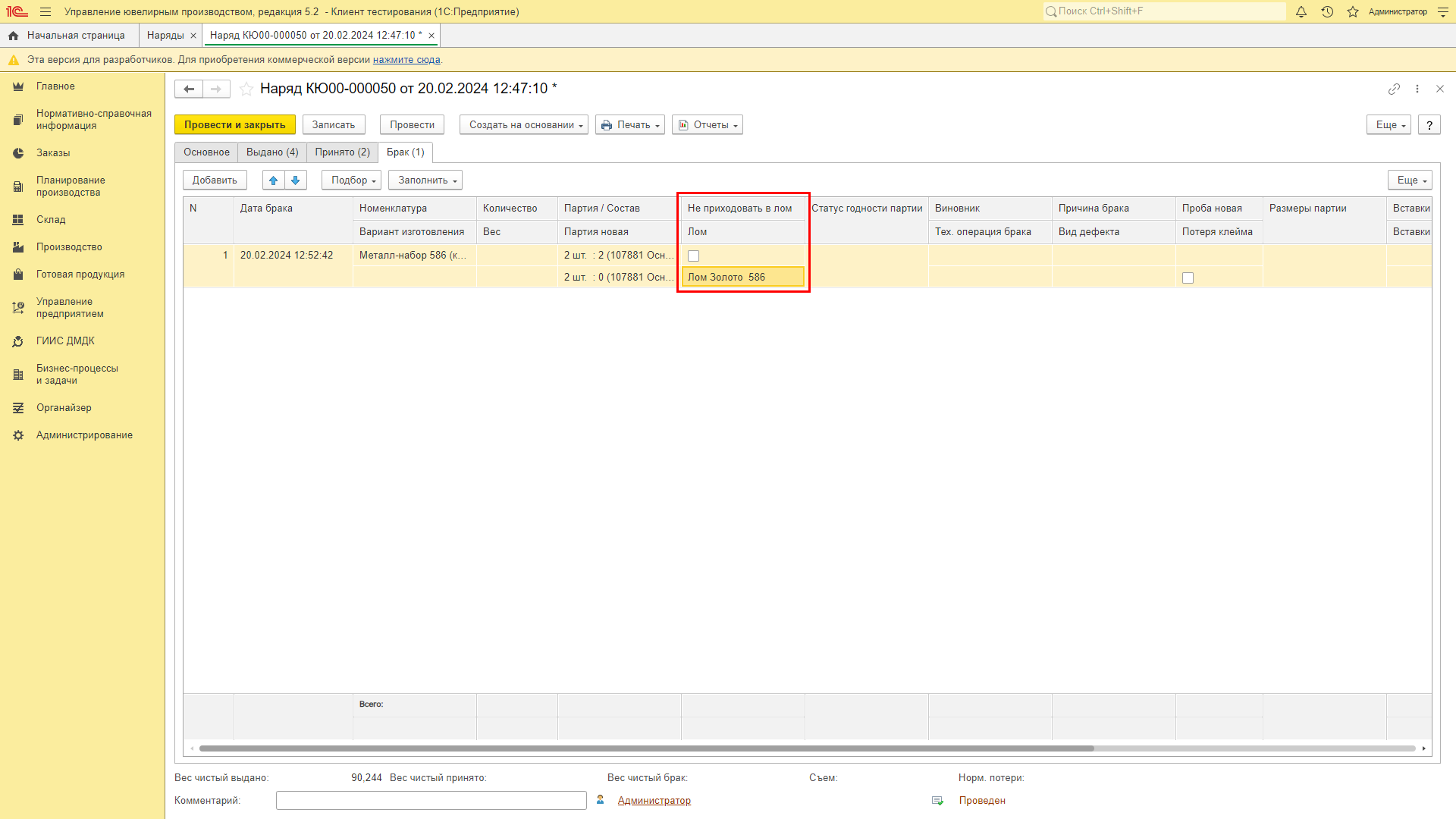Open the 1C main menu hamburger icon
This screenshot has width=1456, height=819.
coord(45,11)
